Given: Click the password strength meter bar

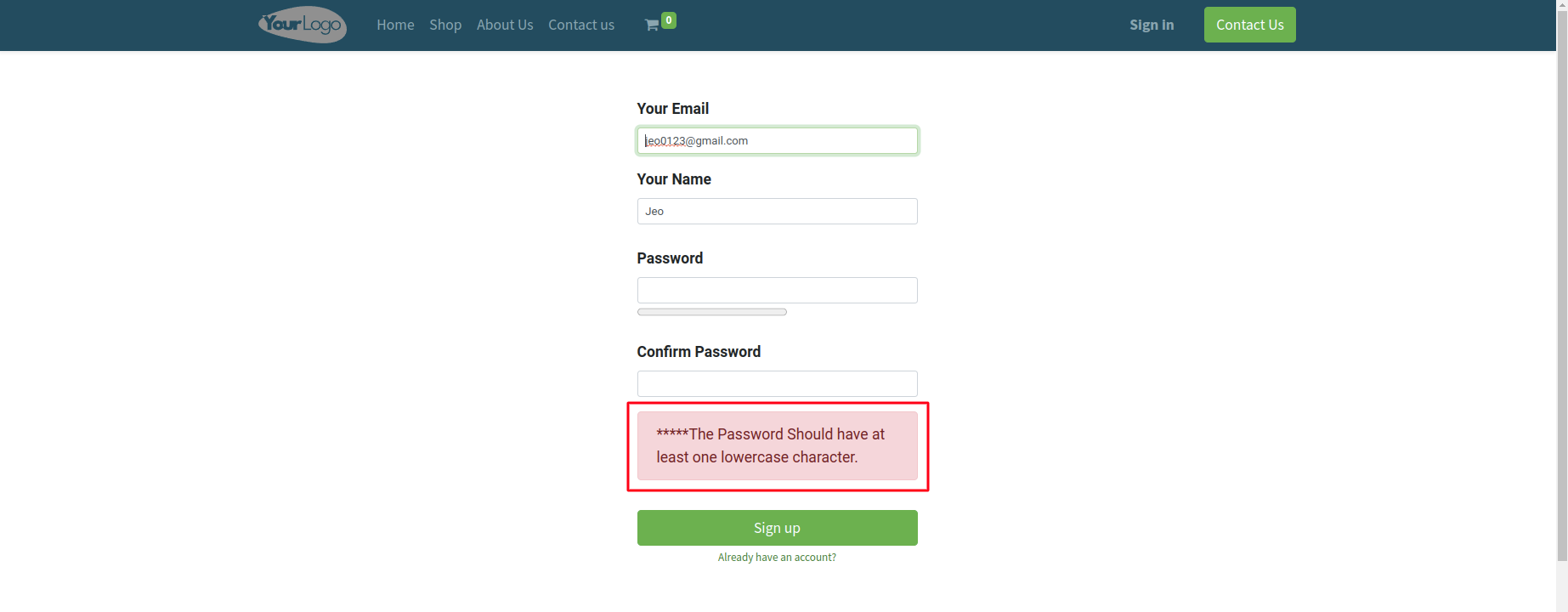Looking at the screenshot, I should click(712, 312).
